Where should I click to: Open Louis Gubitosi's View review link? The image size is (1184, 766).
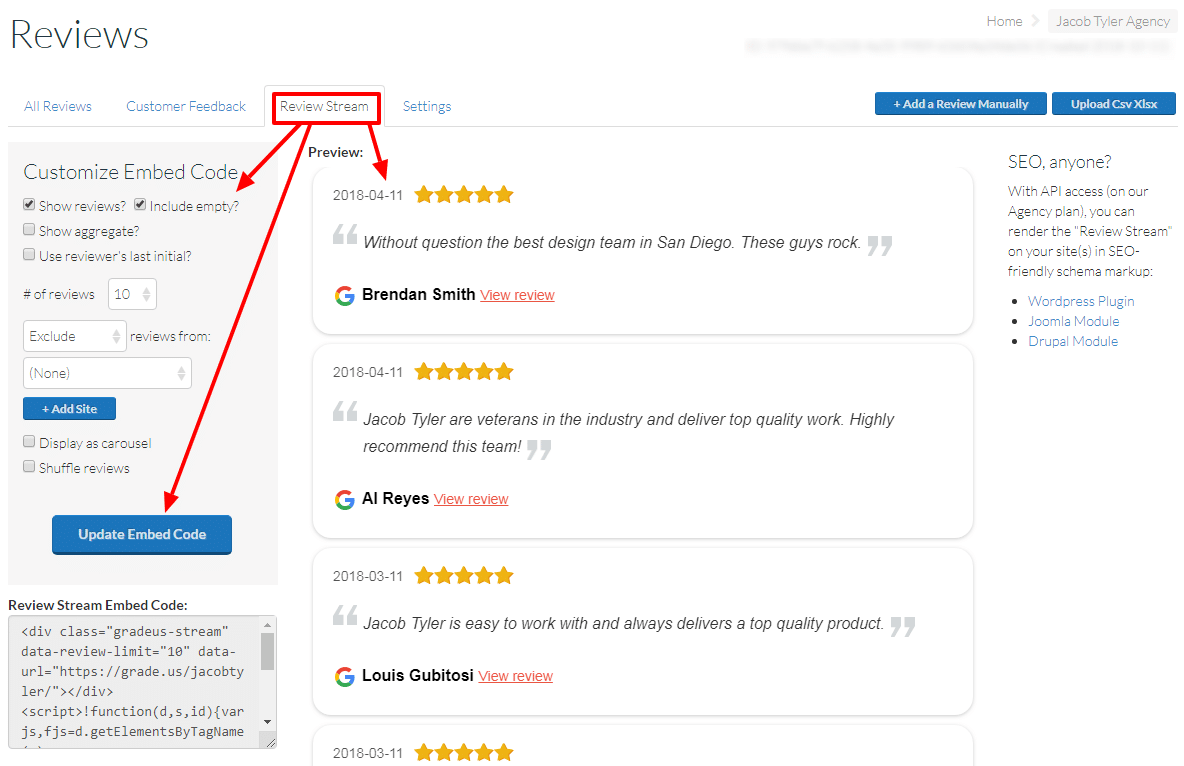point(516,676)
